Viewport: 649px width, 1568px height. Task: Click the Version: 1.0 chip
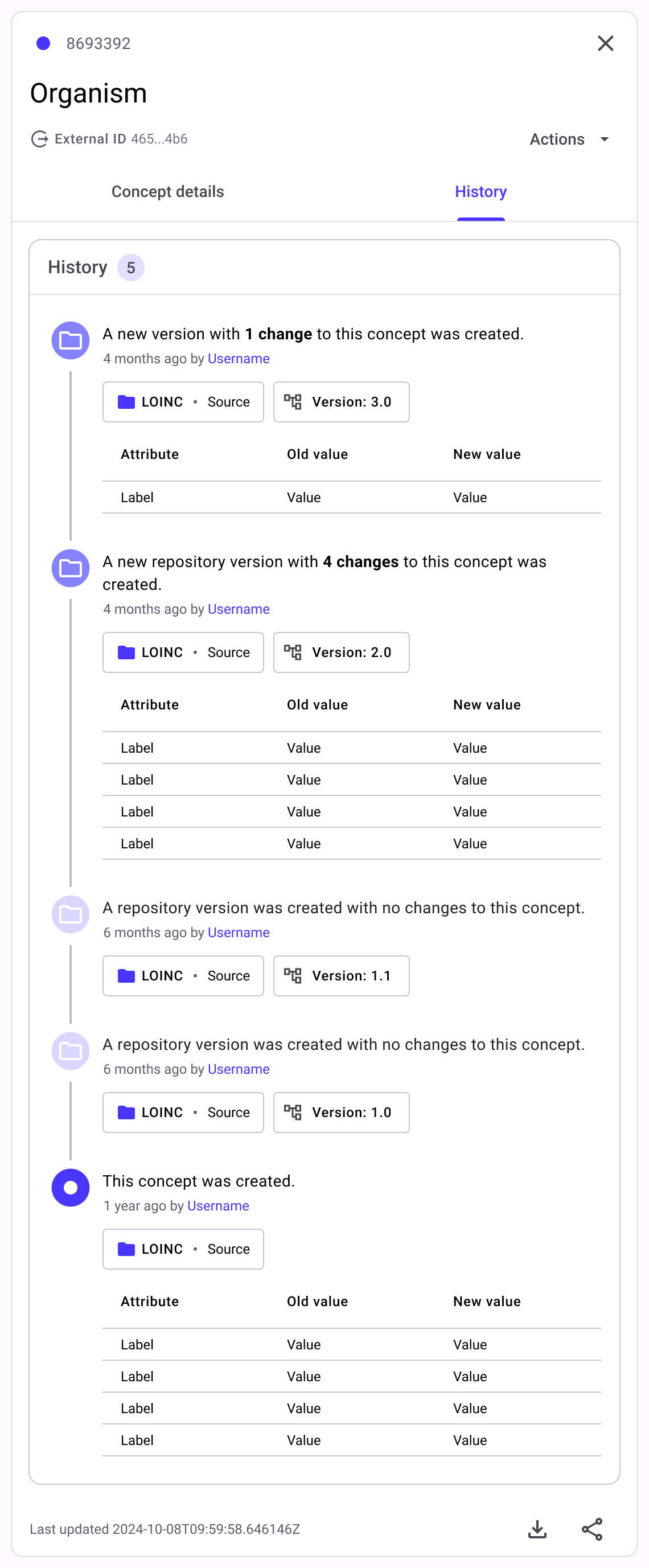click(341, 1112)
